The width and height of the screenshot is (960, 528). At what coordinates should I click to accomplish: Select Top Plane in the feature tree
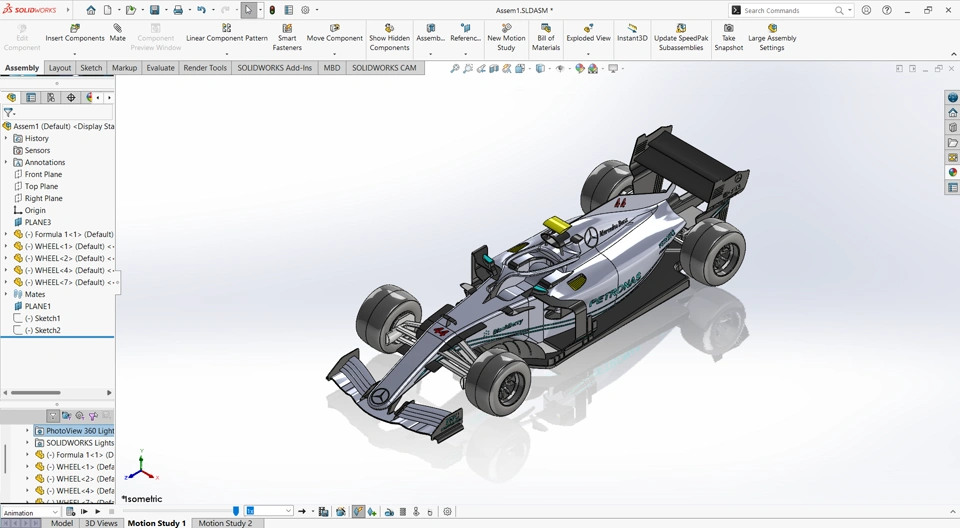[41, 186]
